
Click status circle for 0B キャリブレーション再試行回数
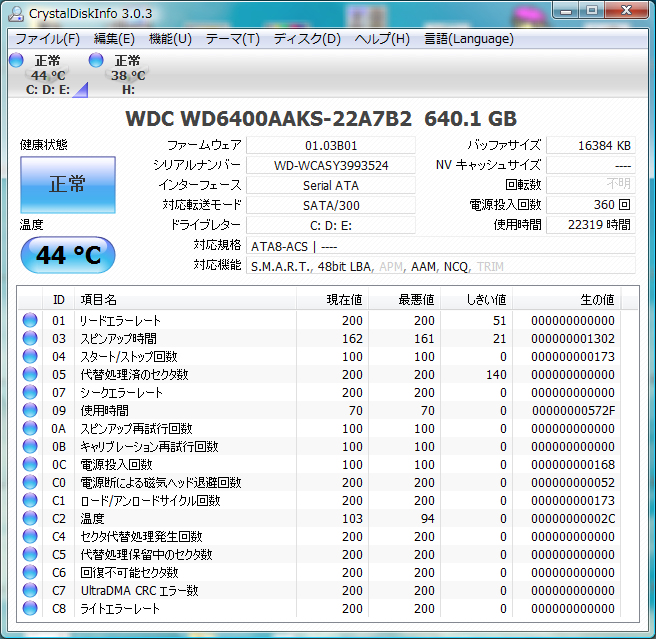30,446
